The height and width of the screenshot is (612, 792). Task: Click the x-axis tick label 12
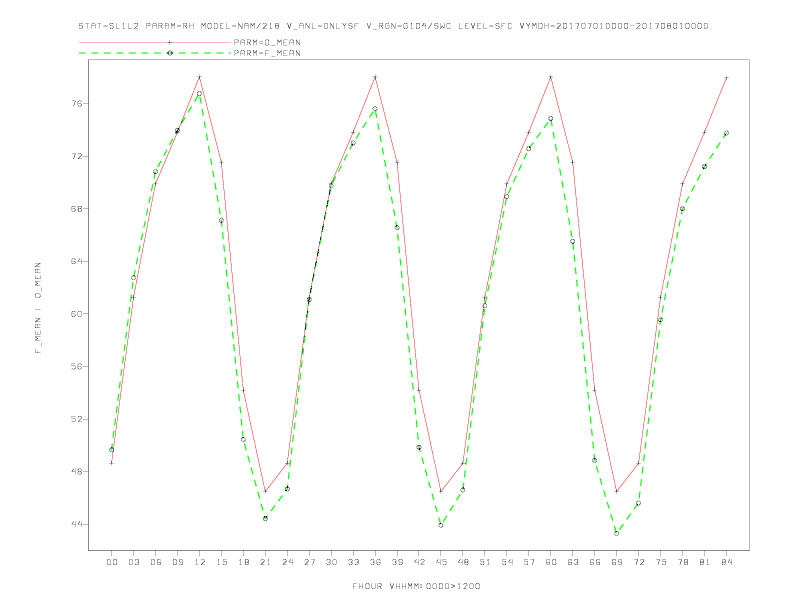(200, 562)
